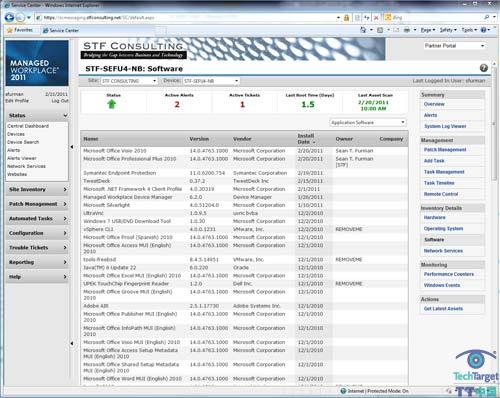
Task: Expand the Reporting sidebar section
Action: click(x=37, y=262)
